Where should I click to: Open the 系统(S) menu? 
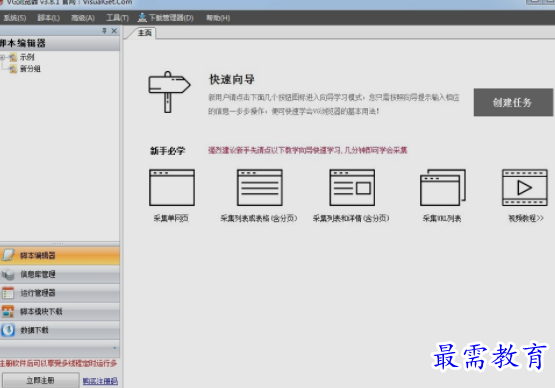[x=14, y=18]
